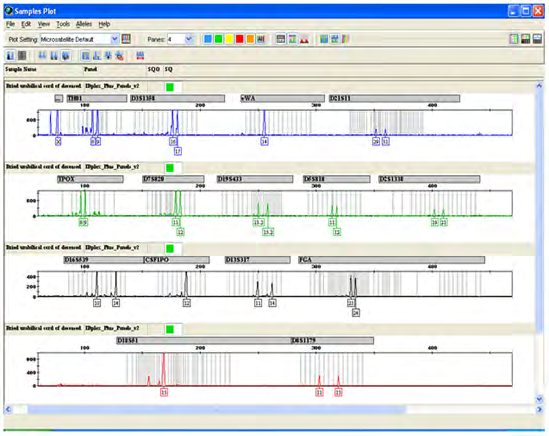Screen dimensions: 549x436
Task: Click the separate dyes plot icon
Action: (335, 39)
